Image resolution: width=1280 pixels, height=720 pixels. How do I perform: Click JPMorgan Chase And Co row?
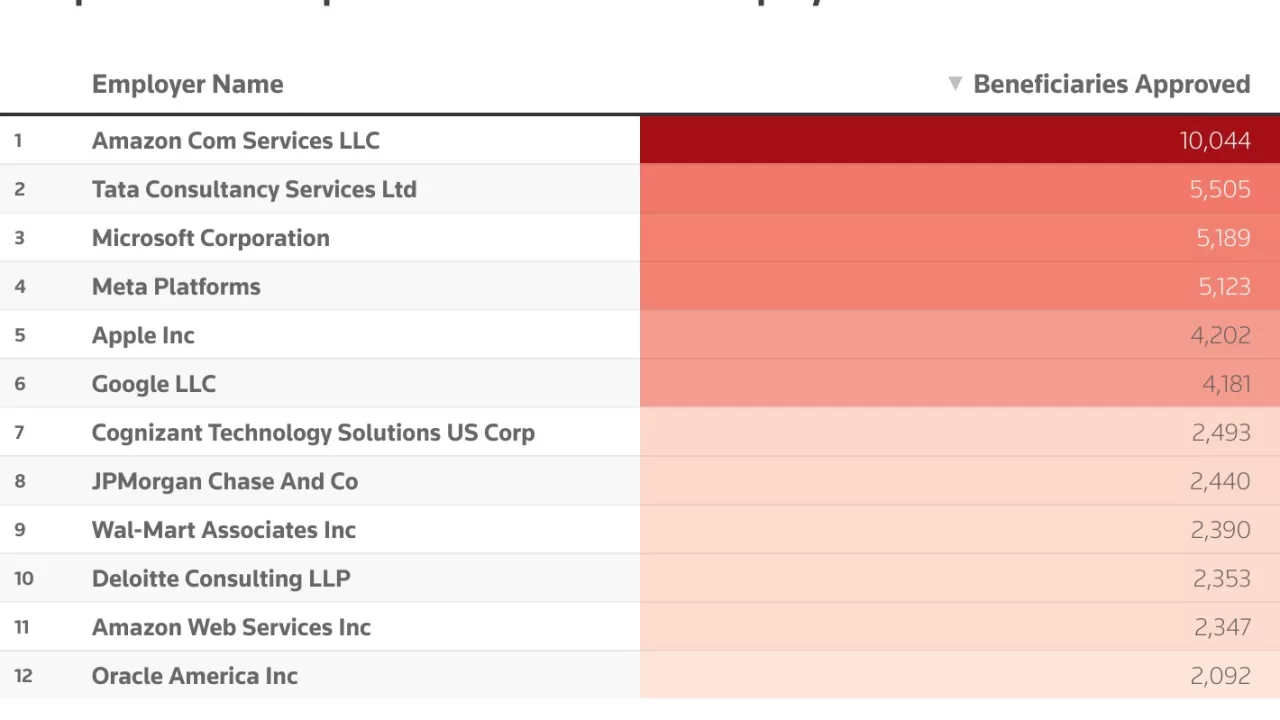point(224,481)
